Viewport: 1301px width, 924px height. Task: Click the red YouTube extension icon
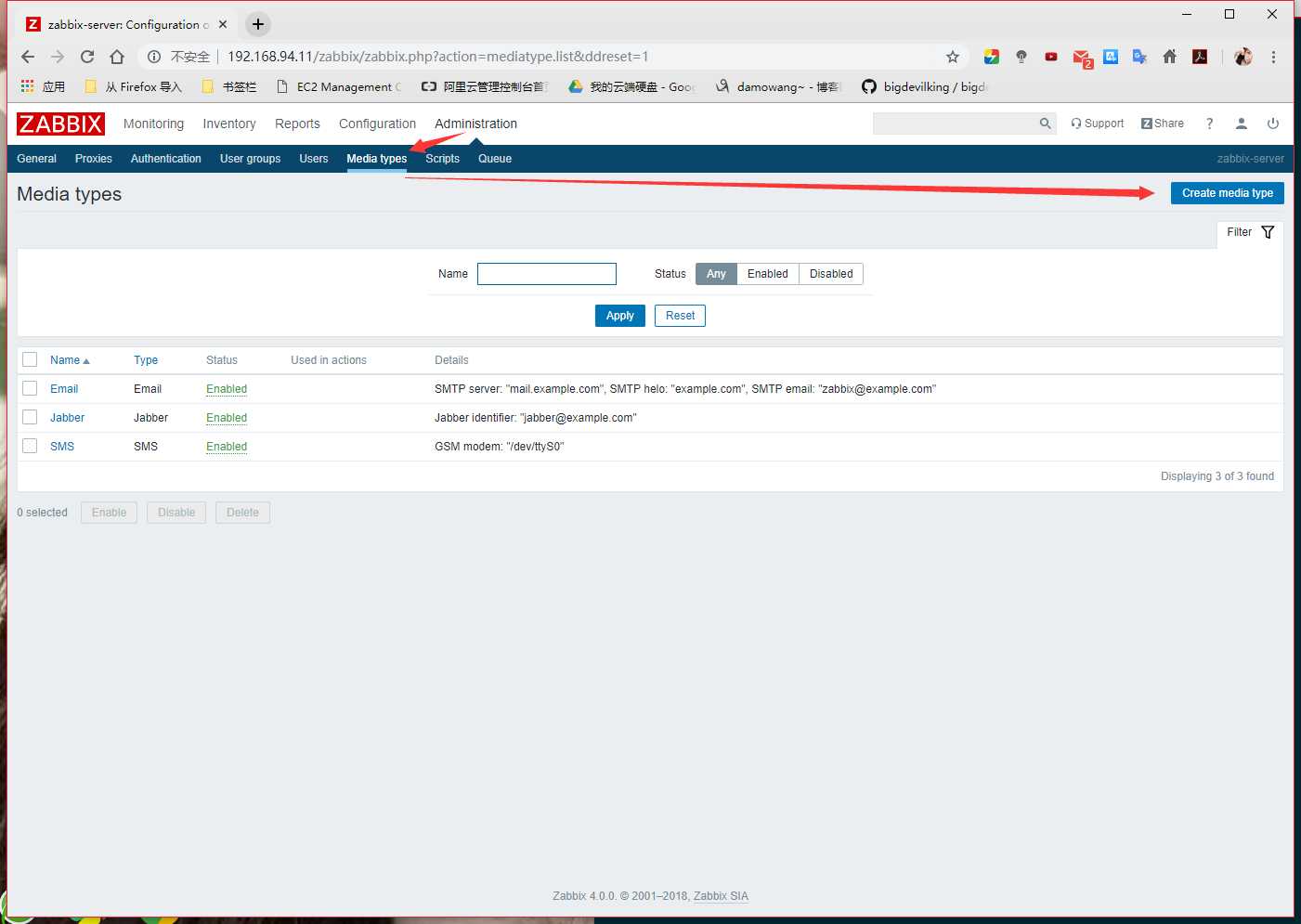[1051, 57]
